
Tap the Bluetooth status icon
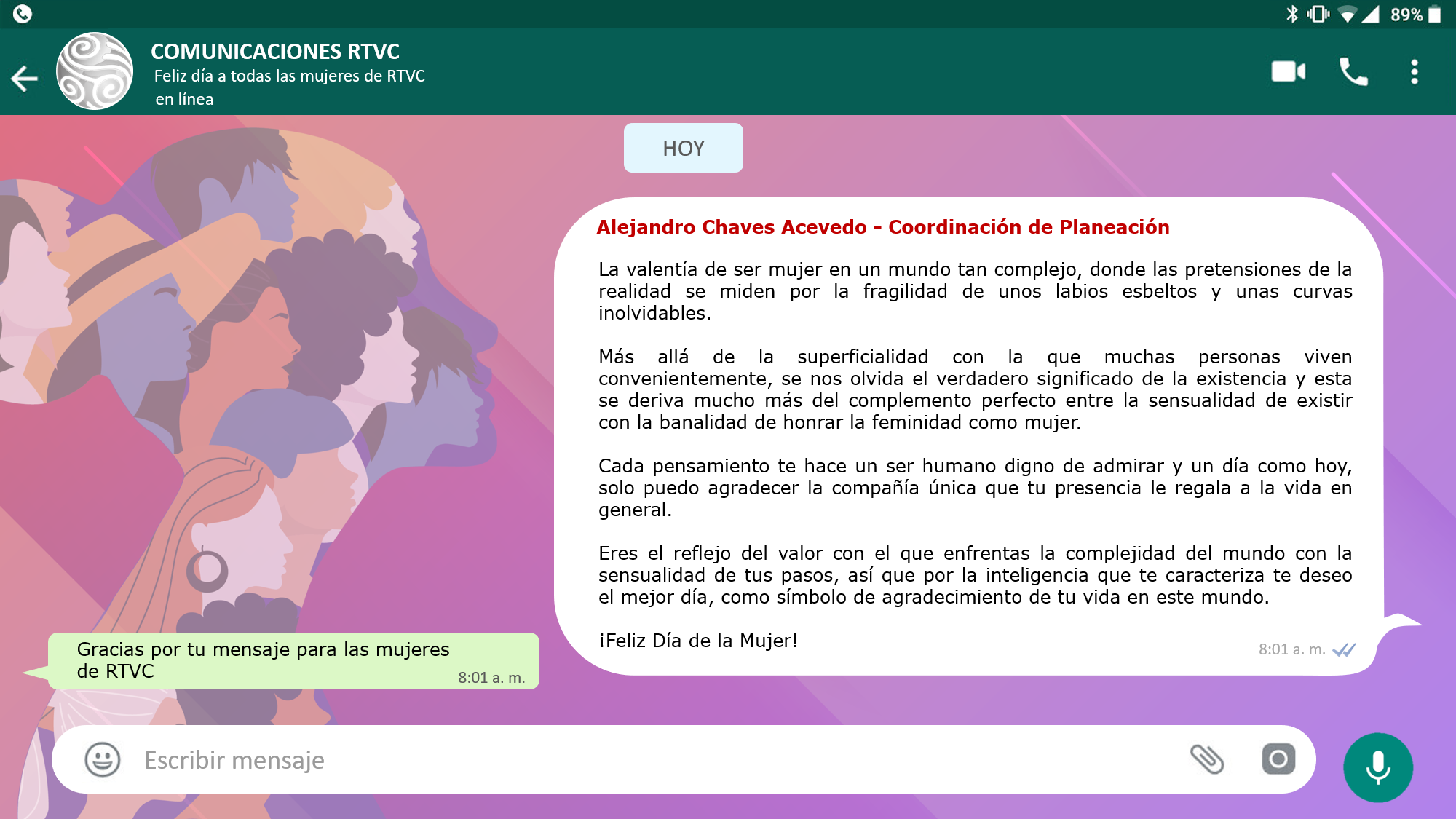[x=1292, y=14]
